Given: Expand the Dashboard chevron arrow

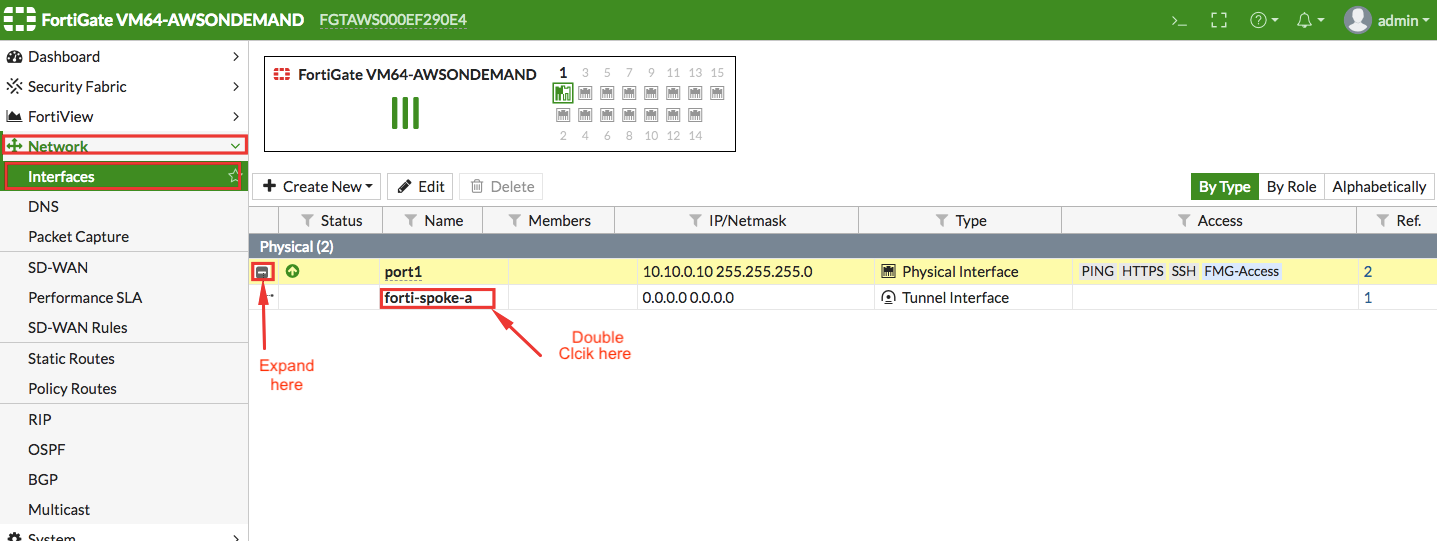Looking at the screenshot, I should tap(236, 57).
